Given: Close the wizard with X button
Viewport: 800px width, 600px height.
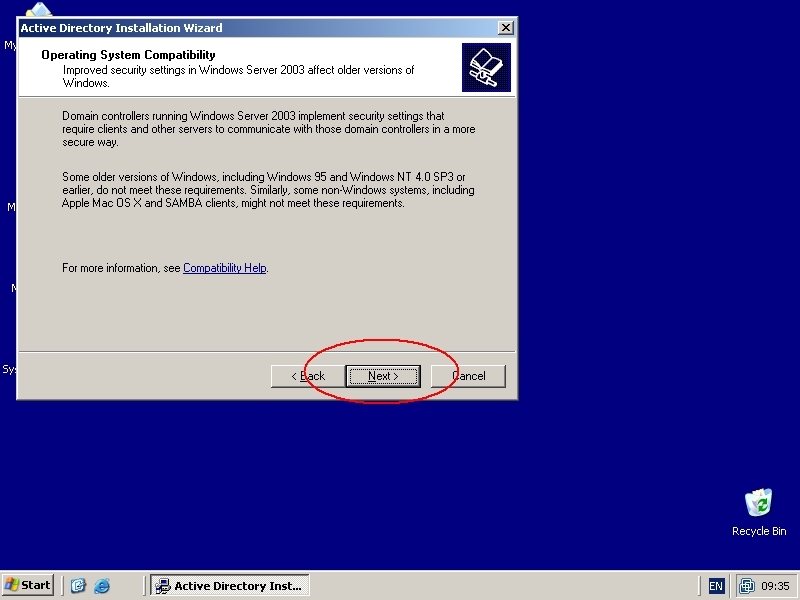Looking at the screenshot, I should (x=505, y=28).
